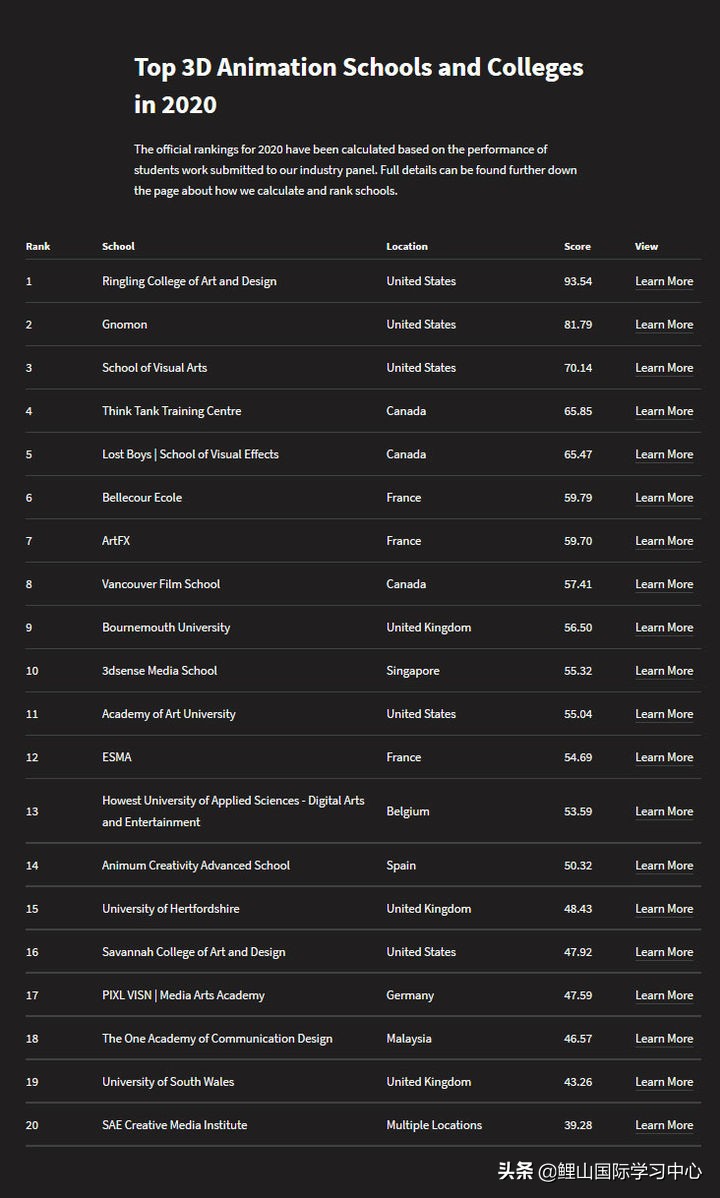Open Vancouver Film School Learn More link
The image size is (720, 1198).
[x=664, y=584]
